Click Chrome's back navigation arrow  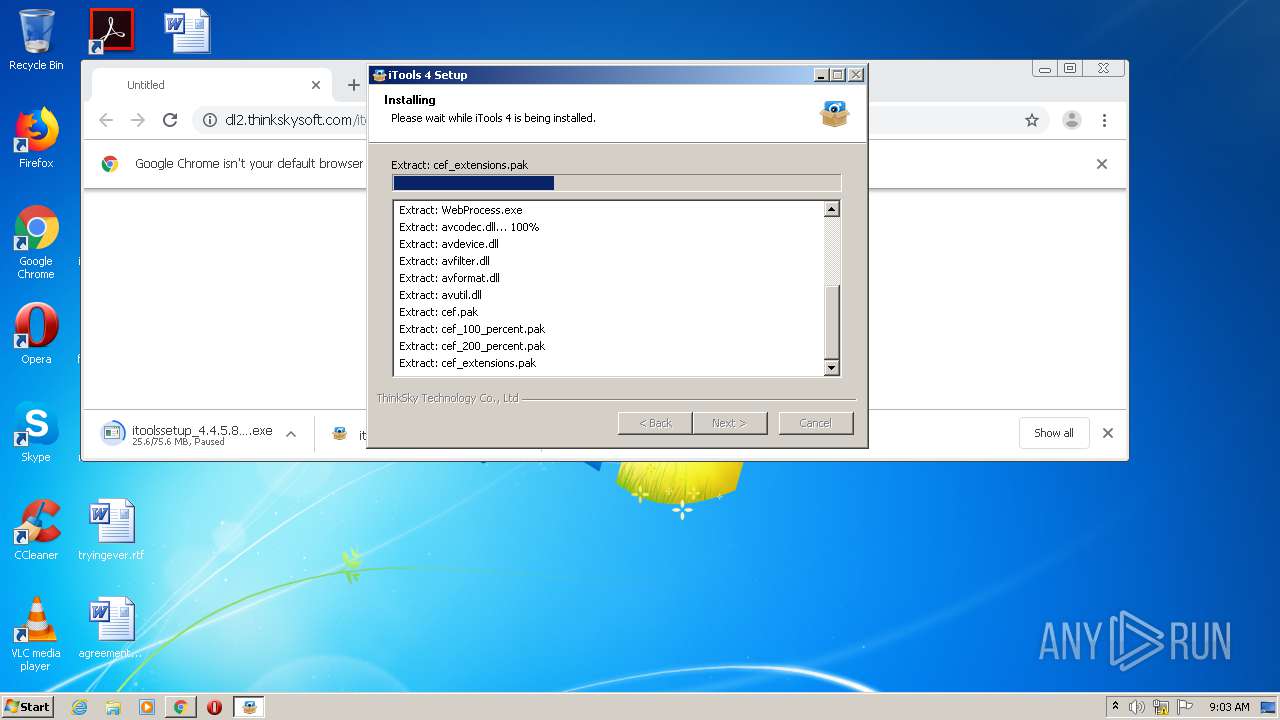point(106,120)
